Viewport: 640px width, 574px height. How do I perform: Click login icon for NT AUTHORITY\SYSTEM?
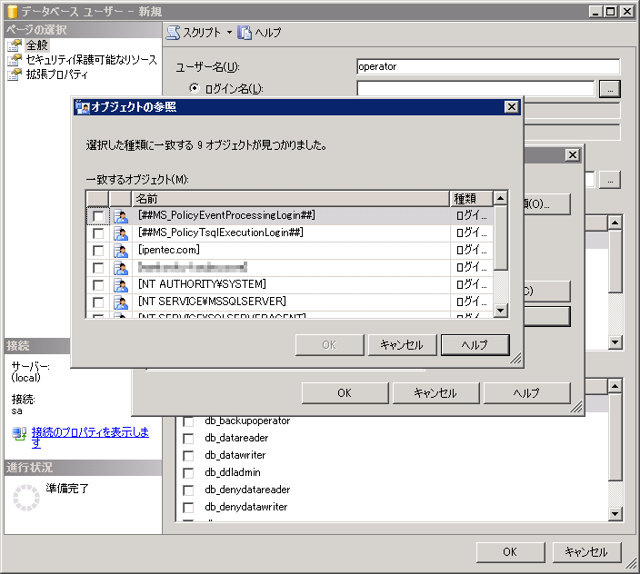pyautogui.click(x=121, y=285)
